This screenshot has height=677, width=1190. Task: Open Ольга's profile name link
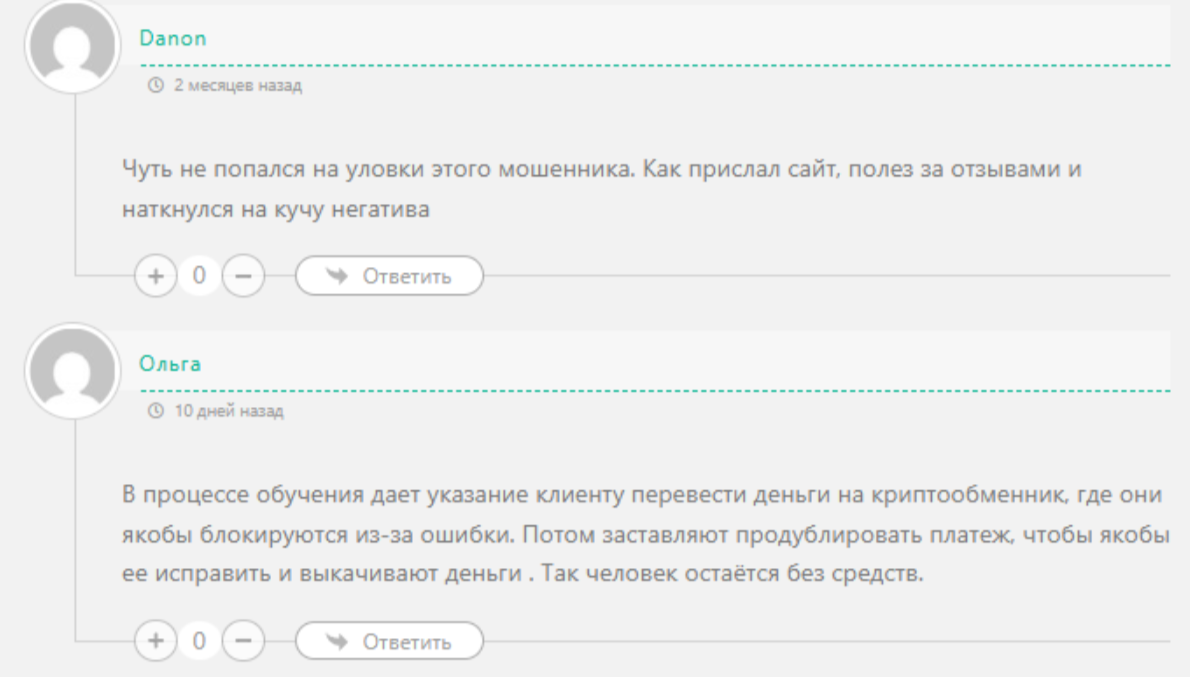pos(170,364)
